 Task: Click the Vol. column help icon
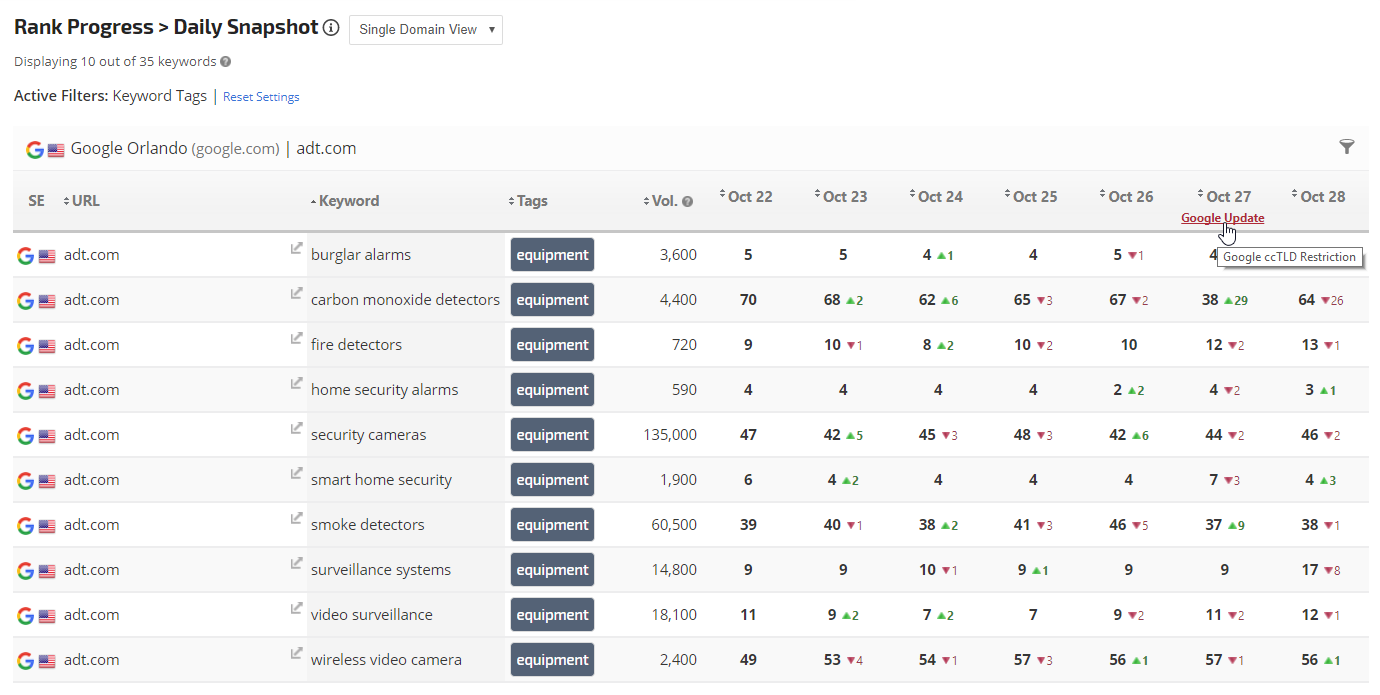pyautogui.click(x=687, y=201)
